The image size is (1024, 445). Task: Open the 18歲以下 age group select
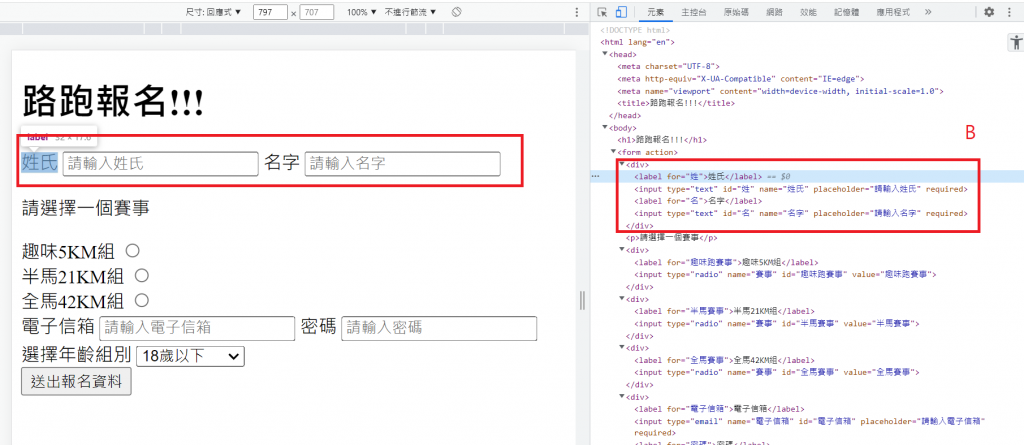[190, 356]
